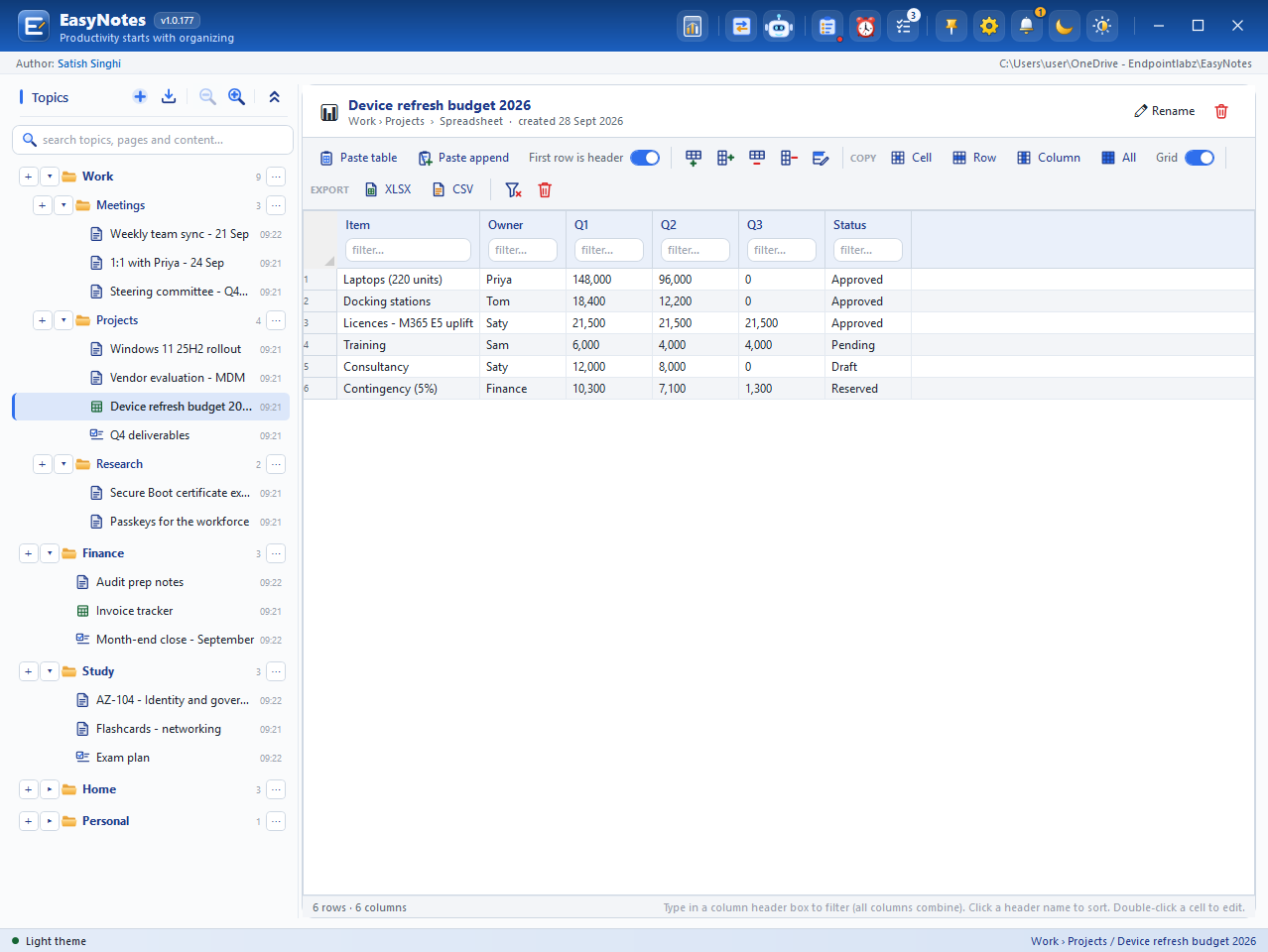Zoom out the topics tree
The image size is (1268, 952).
point(207,96)
